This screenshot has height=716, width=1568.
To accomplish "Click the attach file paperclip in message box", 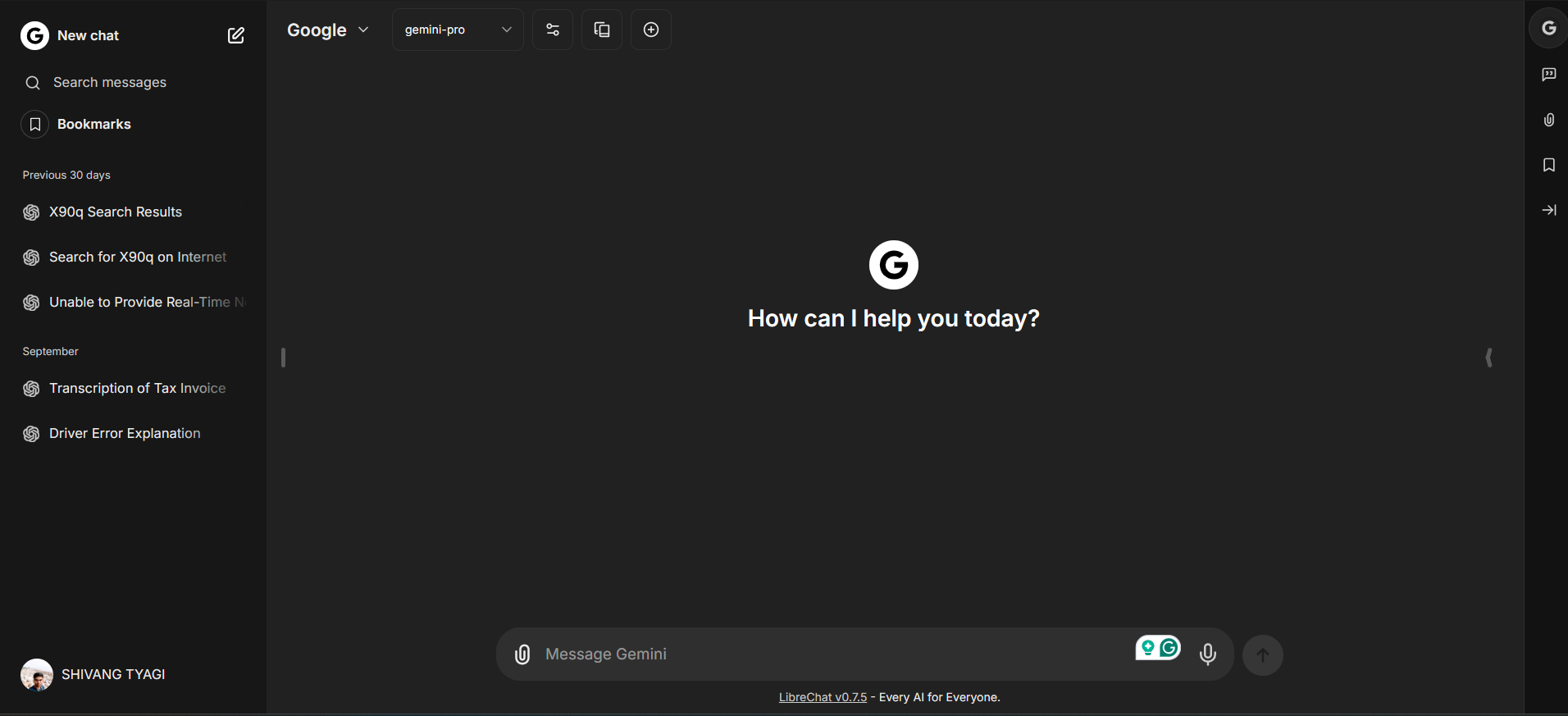I will [x=522, y=654].
